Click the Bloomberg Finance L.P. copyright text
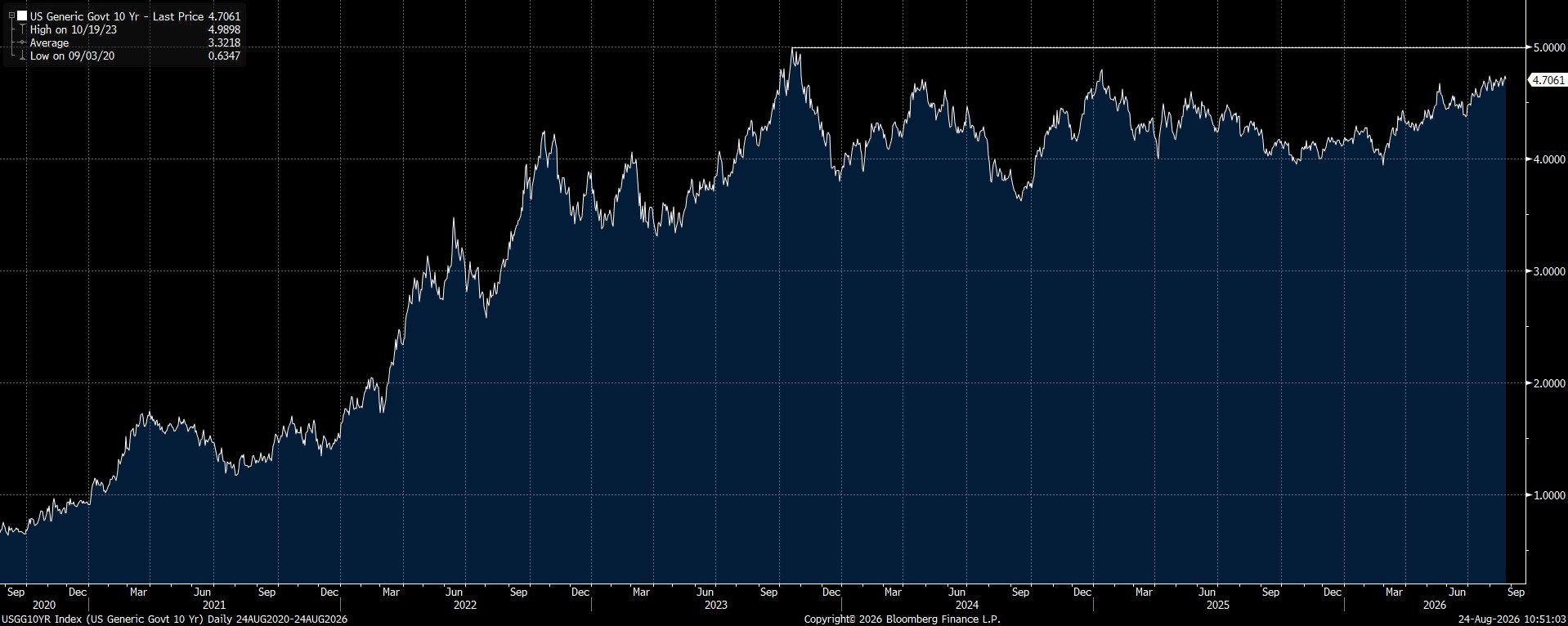Screen dimensions: 1568x626 coord(902,619)
